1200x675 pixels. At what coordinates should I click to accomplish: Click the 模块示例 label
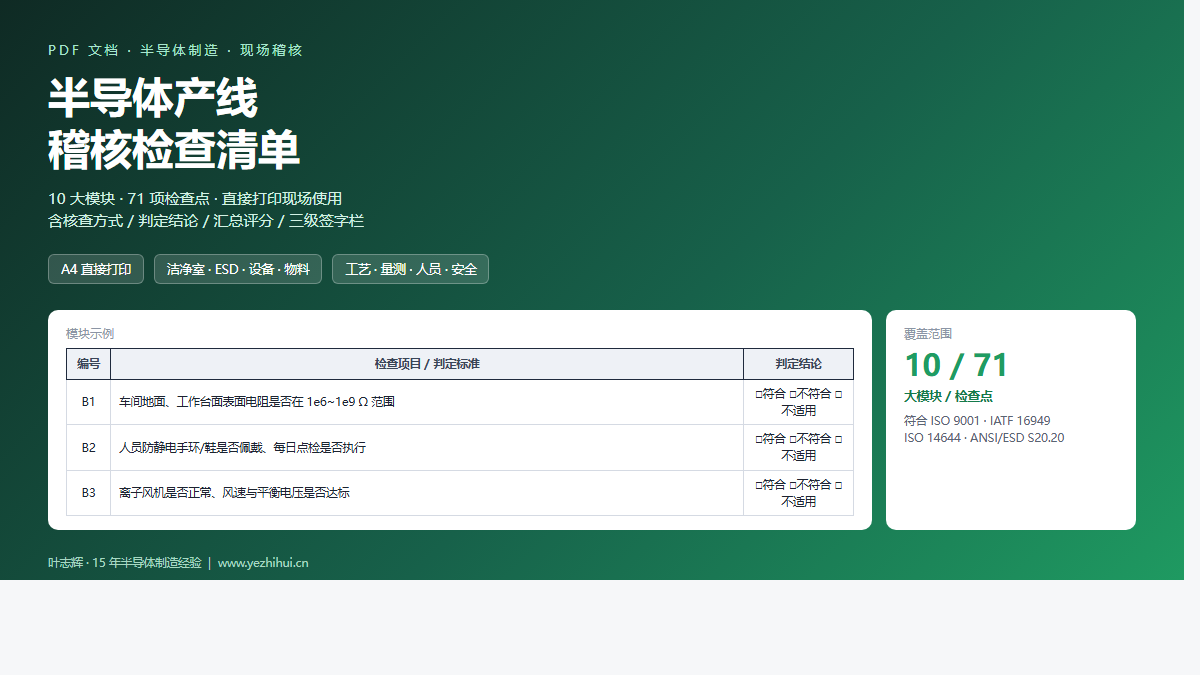pyautogui.click(x=90, y=334)
